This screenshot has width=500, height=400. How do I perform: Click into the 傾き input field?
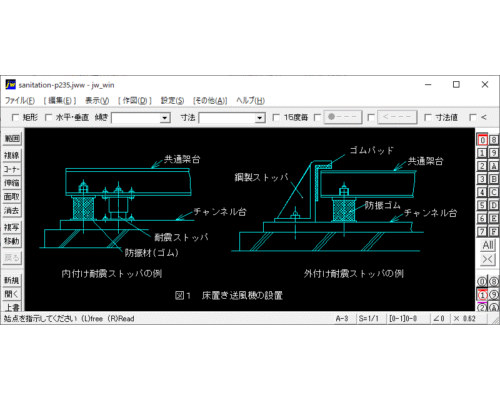point(136,118)
